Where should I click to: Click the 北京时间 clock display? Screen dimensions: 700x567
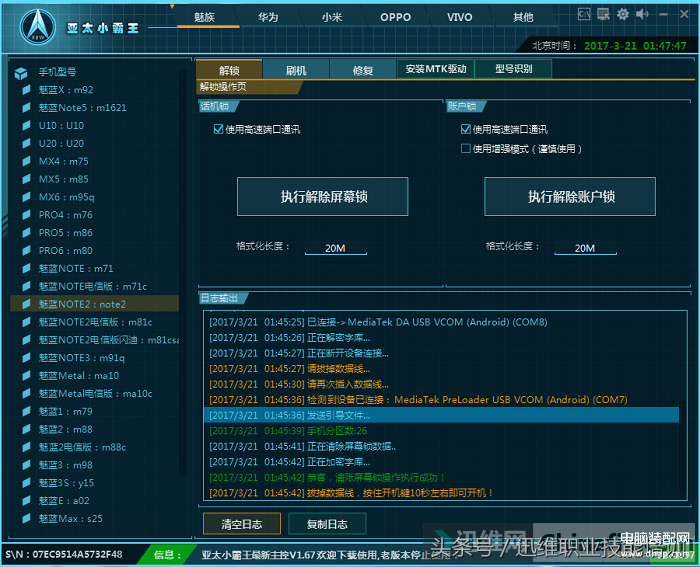click(609, 46)
